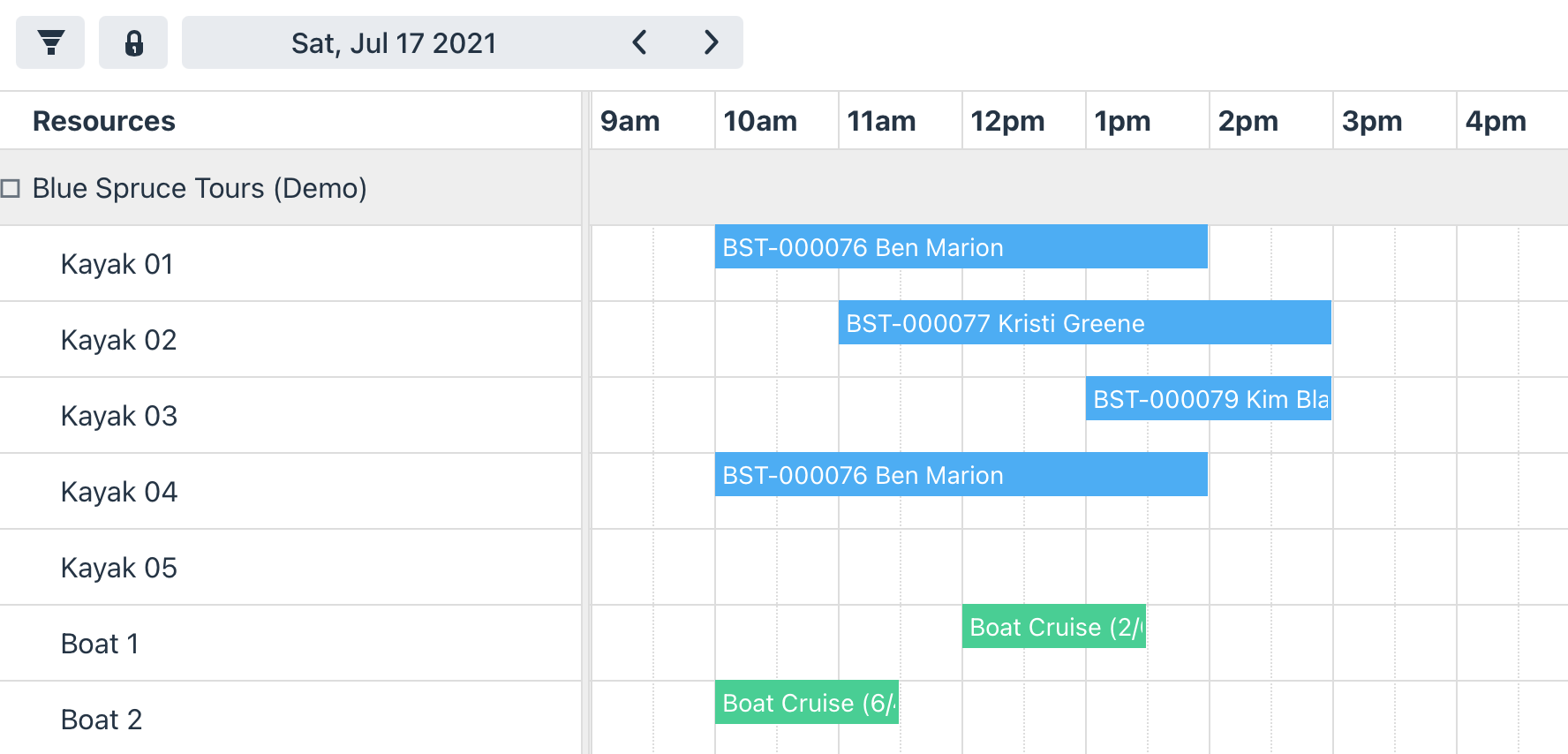Open Ben Marion booking on Kayak 01
The height and width of the screenshot is (754, 1568).
coord(961,246)
